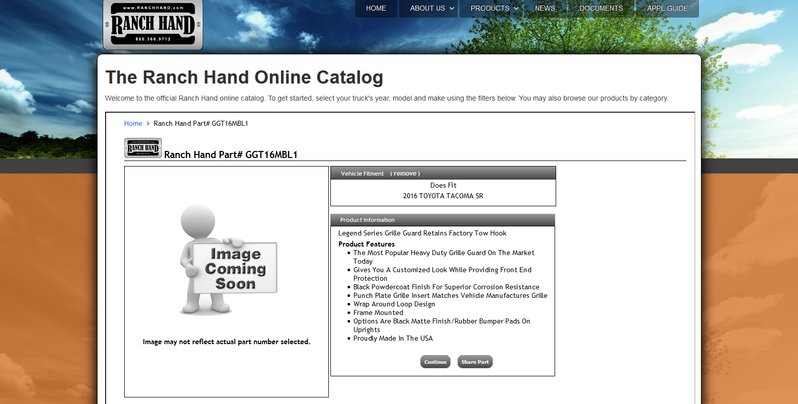Open the PRODUCTS menu
Viewport: 798px width, 404px height.
[490, 8]
